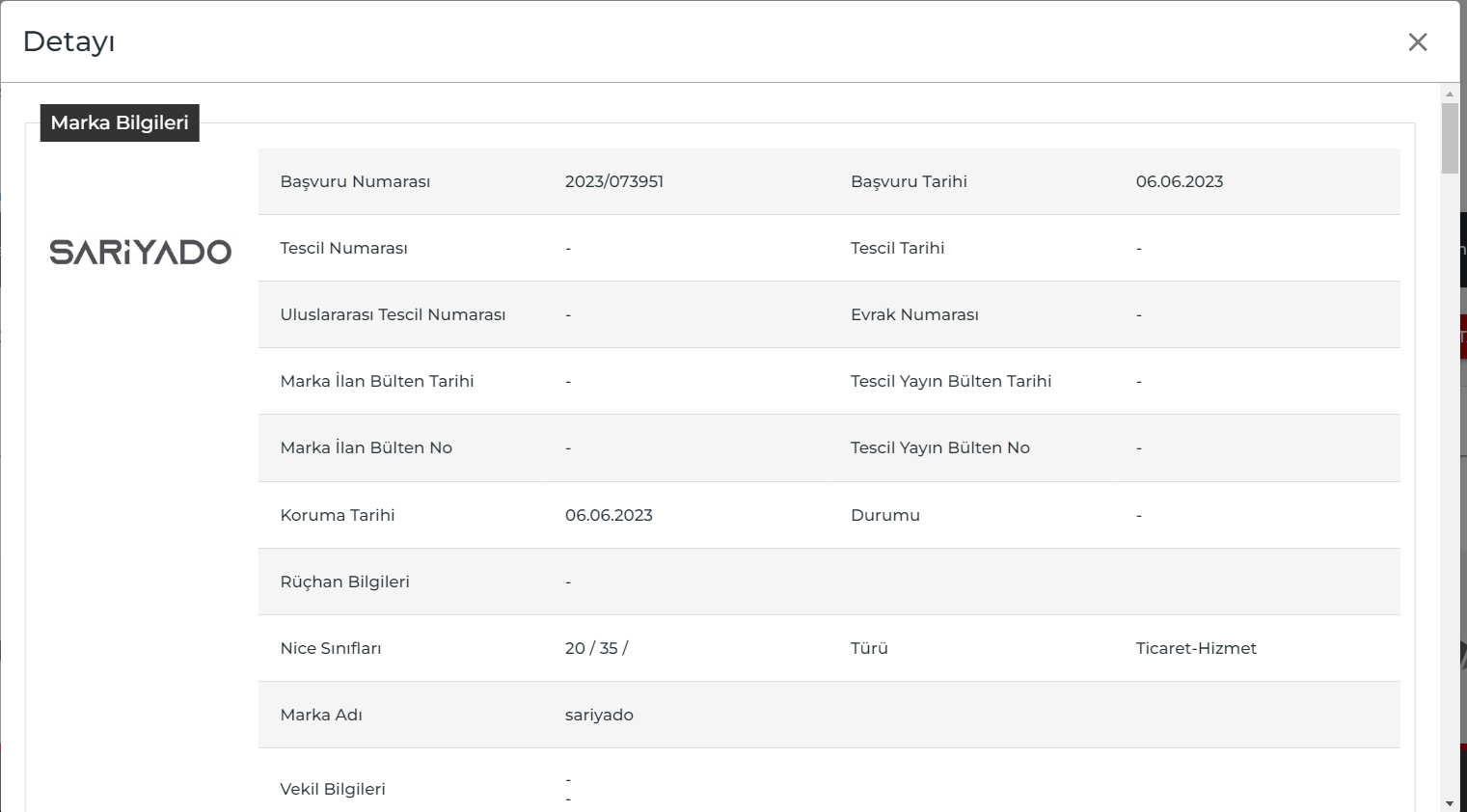This screenshot has height=812, width=1467.
Task: Click the SARIYADO brand logo image
Action: [141, 252]
